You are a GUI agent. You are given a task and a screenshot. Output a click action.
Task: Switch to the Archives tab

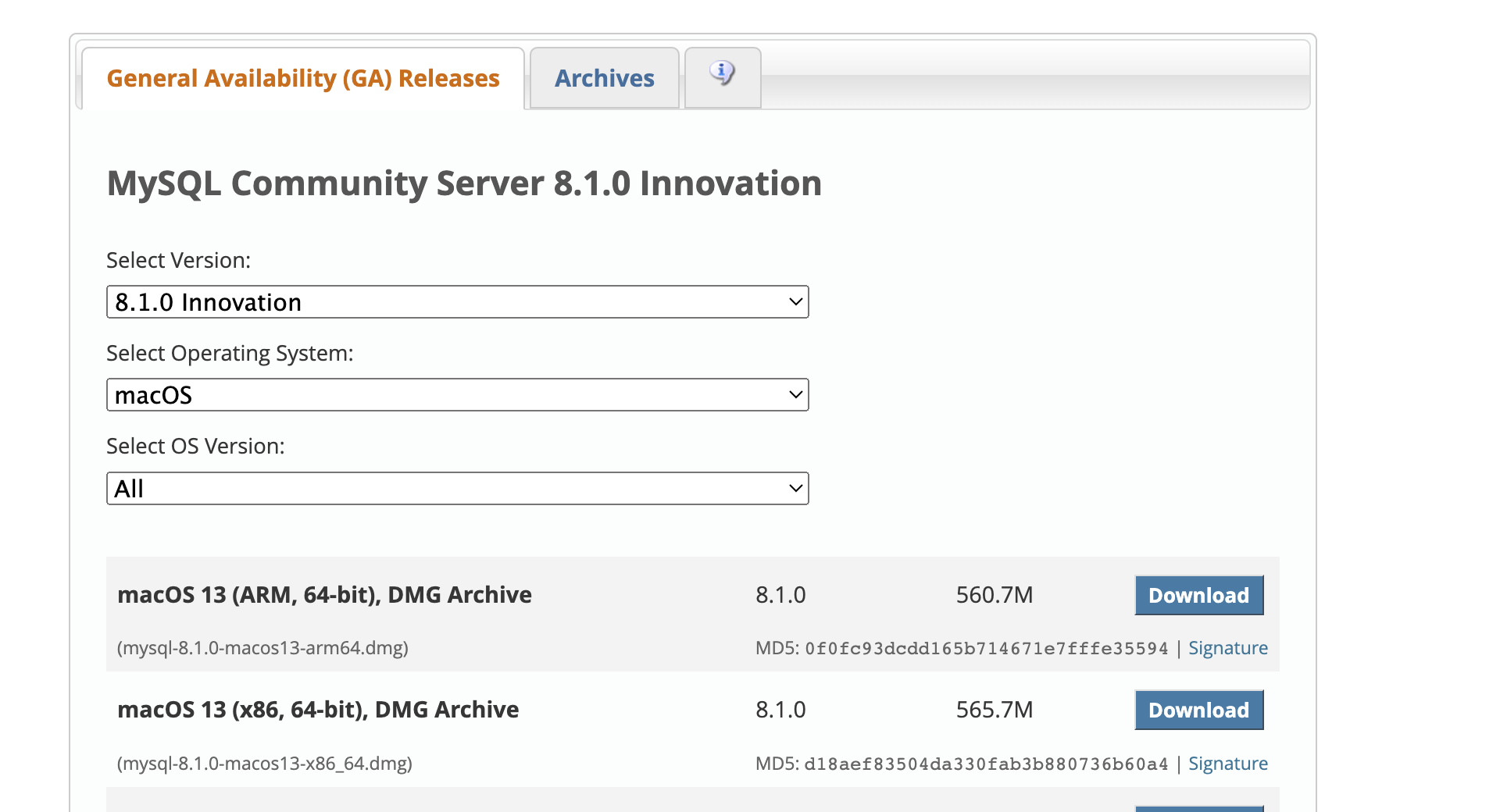coord(605,78)
